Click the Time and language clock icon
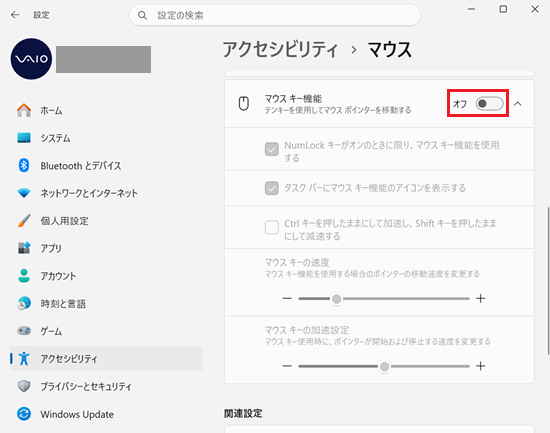550x433 pixels. click(24, 303)
